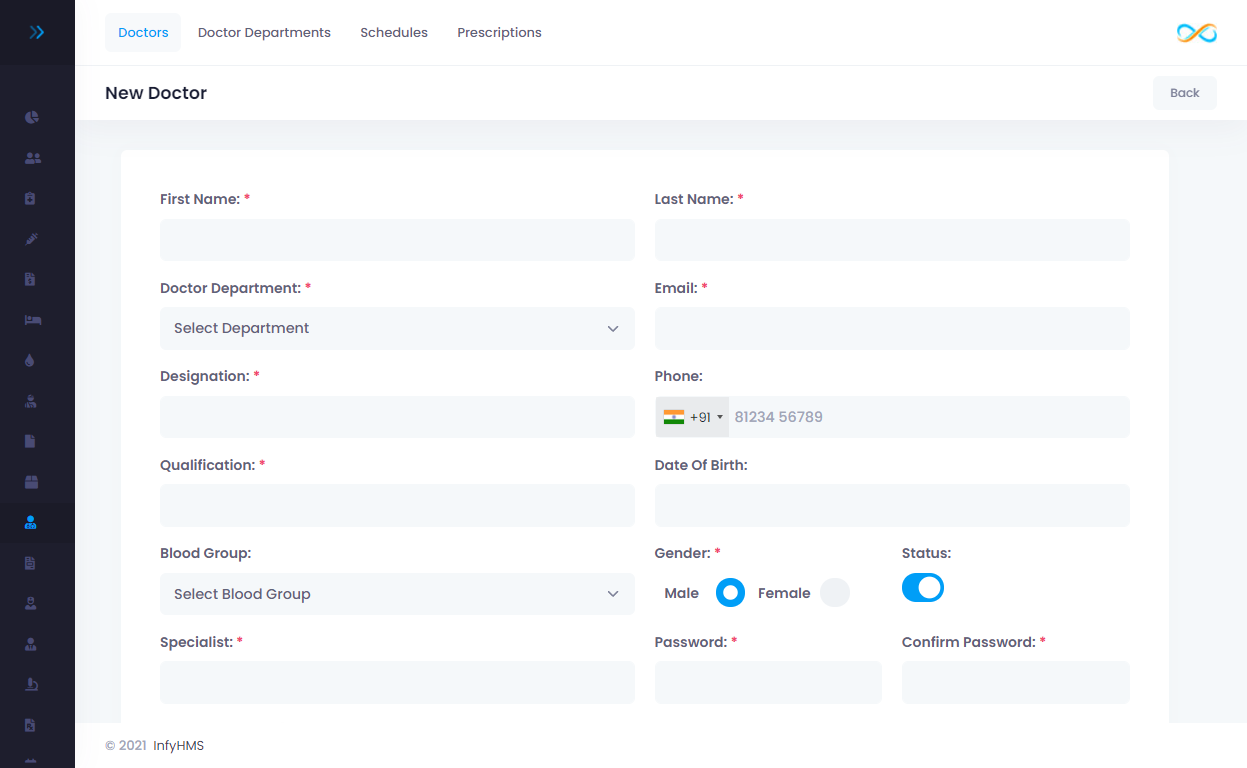1247x768 pixels.
Task: Click the syringe icon in the sidebar
Action: [x=31, y=239]
